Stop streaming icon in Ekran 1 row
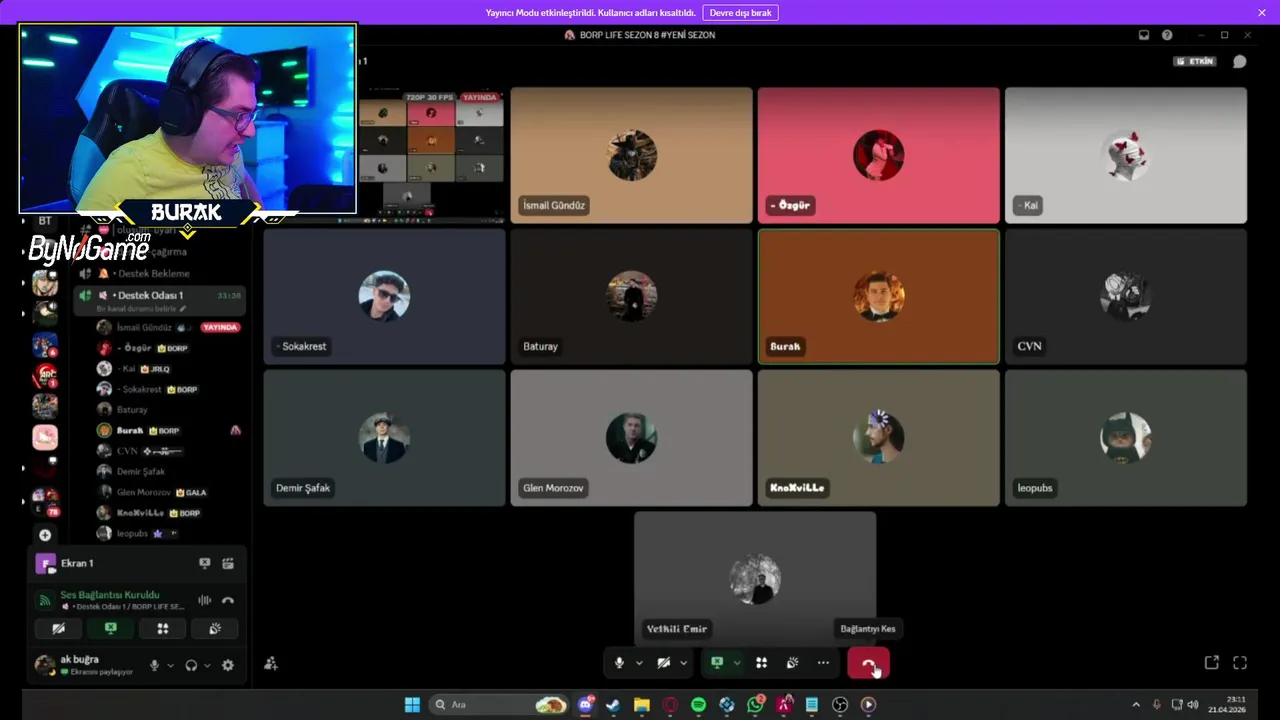This screenshot has height=720, width=1280. coord(205,563)
